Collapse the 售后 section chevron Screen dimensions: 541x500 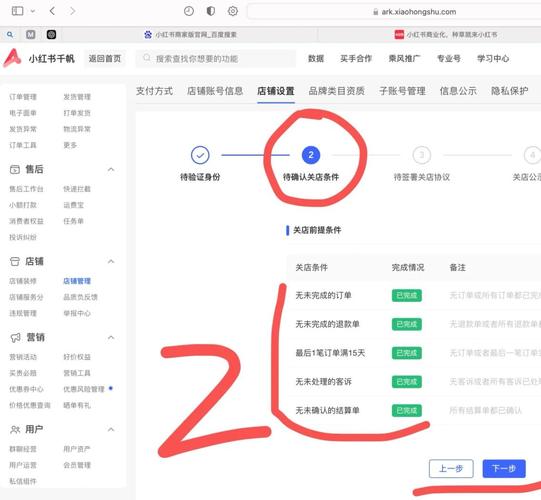(x=111, y=169)
